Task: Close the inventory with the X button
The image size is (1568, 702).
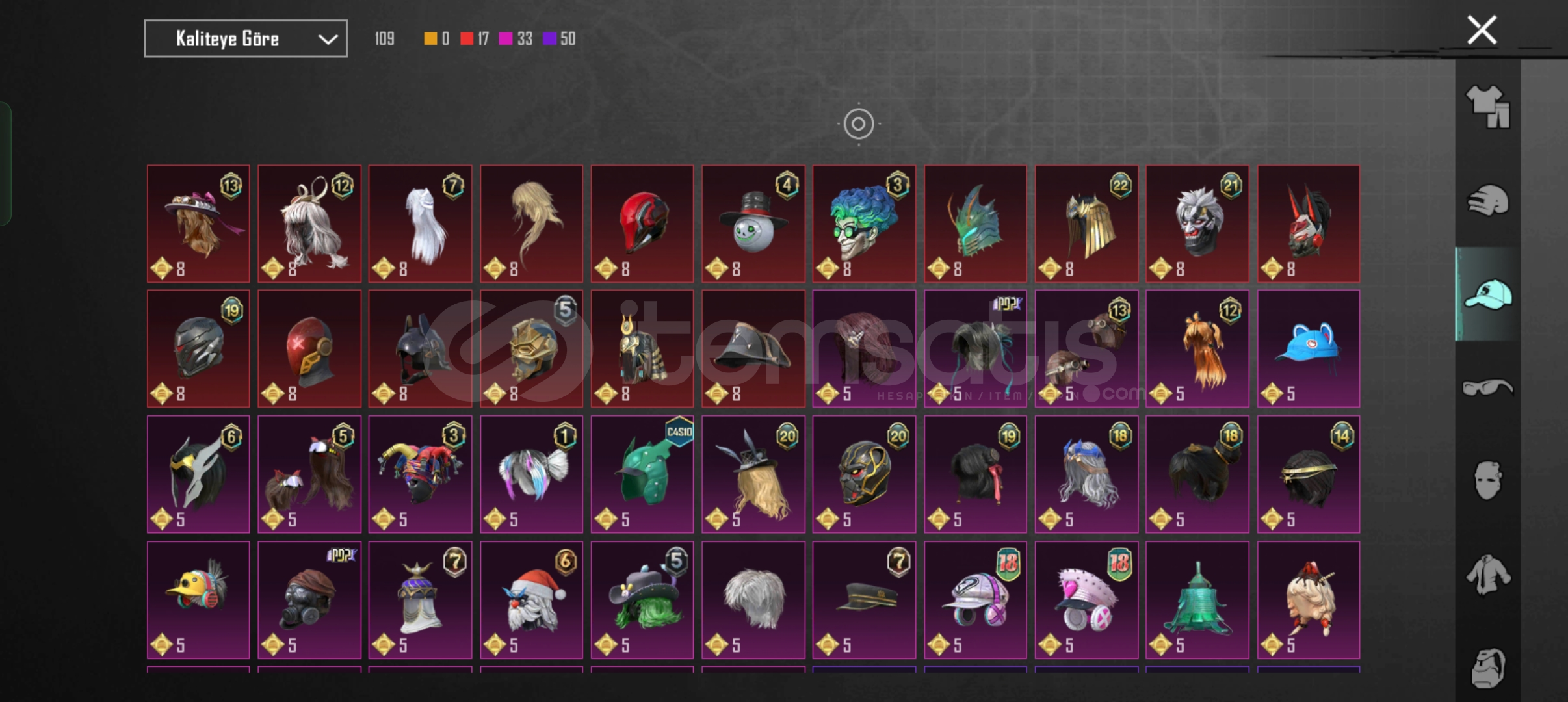Action: (x=1482, y=30)
